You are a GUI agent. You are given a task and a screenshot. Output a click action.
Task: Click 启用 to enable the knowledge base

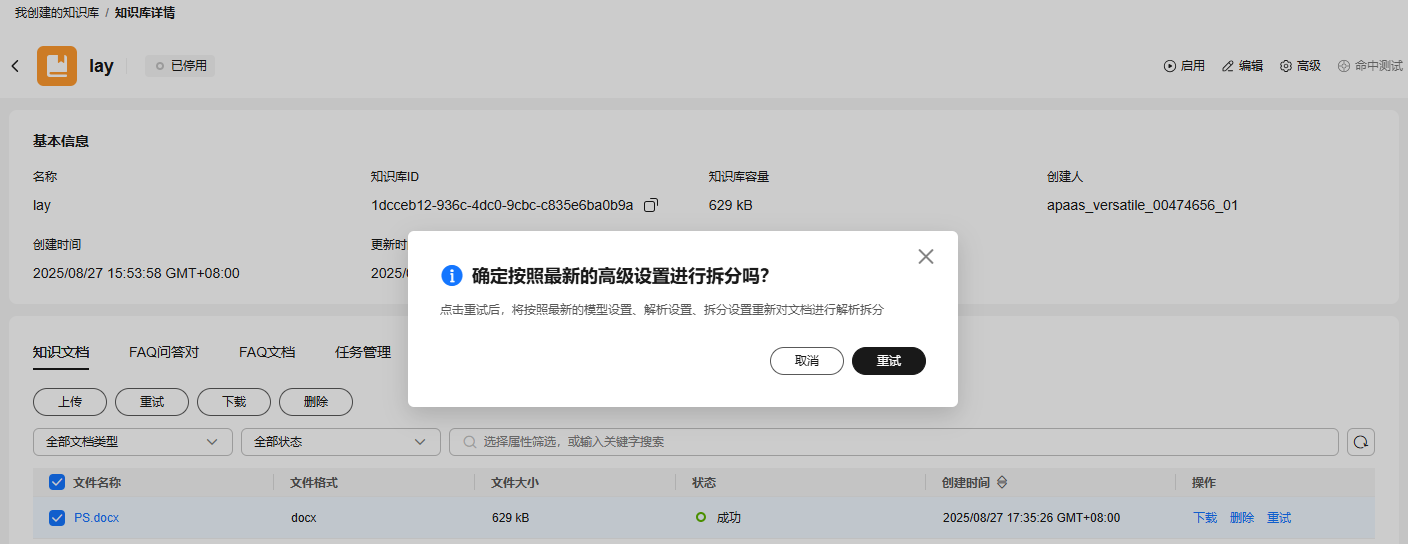pyautogui.click(x=1184, y=66)
